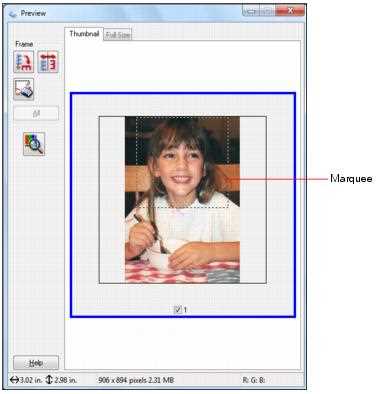Screen dimensions: 376x394
Task: Click the height arrow icon in status bar
Action: (49, 380)
